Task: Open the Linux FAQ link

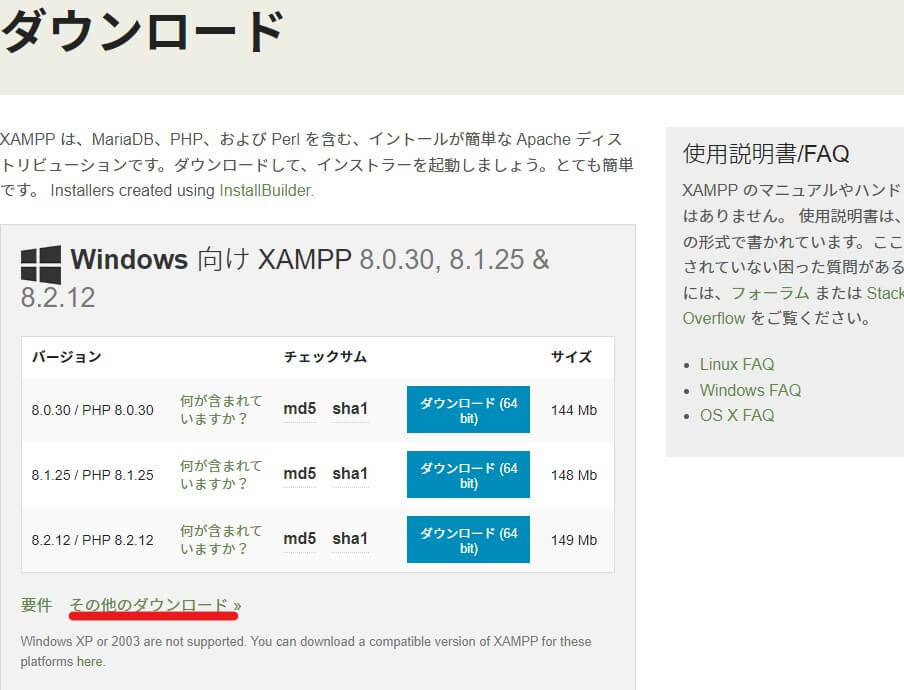Action: point(737,364)
